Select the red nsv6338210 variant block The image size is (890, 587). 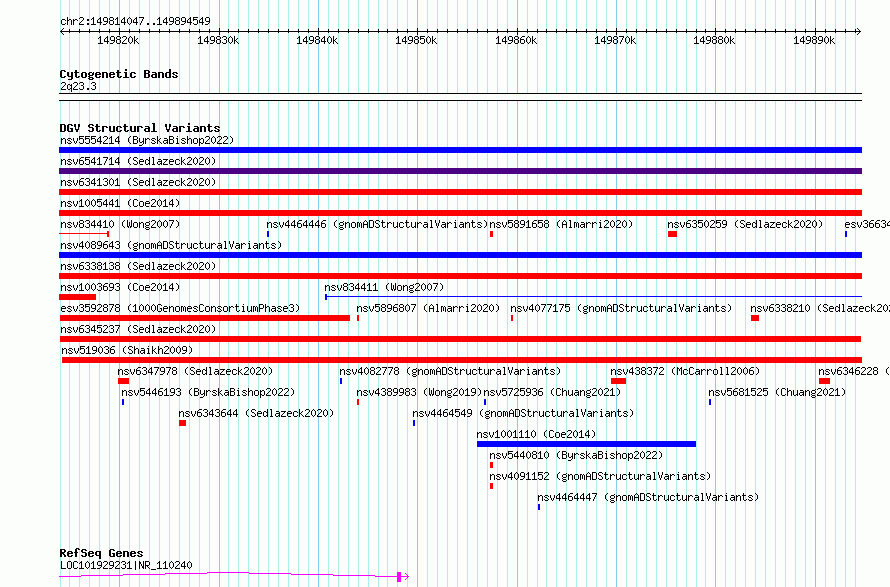(755, 318)
